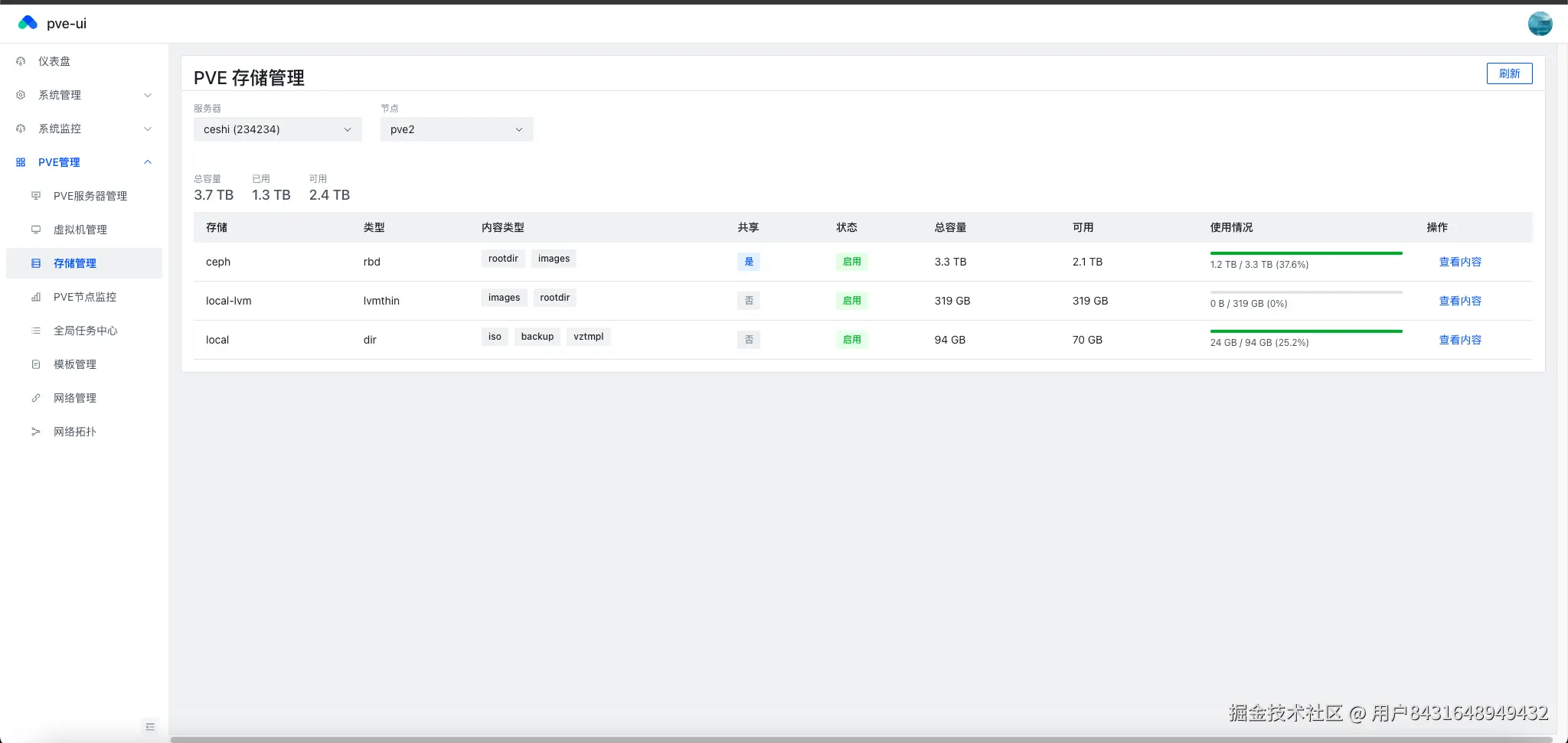Click the 1.3 TB used value
Screen dimensions: 1568x743
click(271, 195)
